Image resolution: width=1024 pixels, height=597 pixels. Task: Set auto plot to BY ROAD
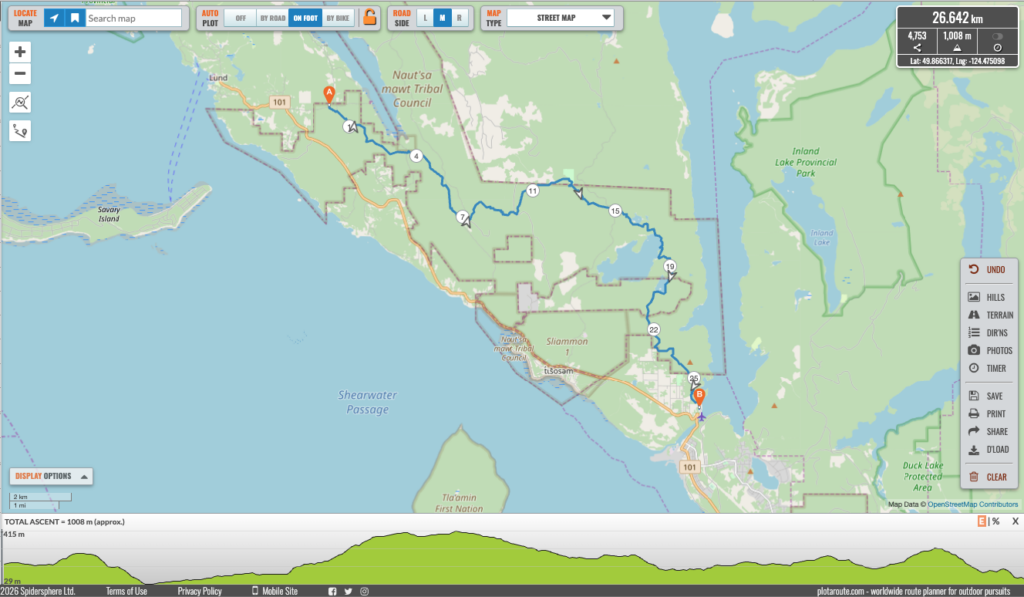272,18
